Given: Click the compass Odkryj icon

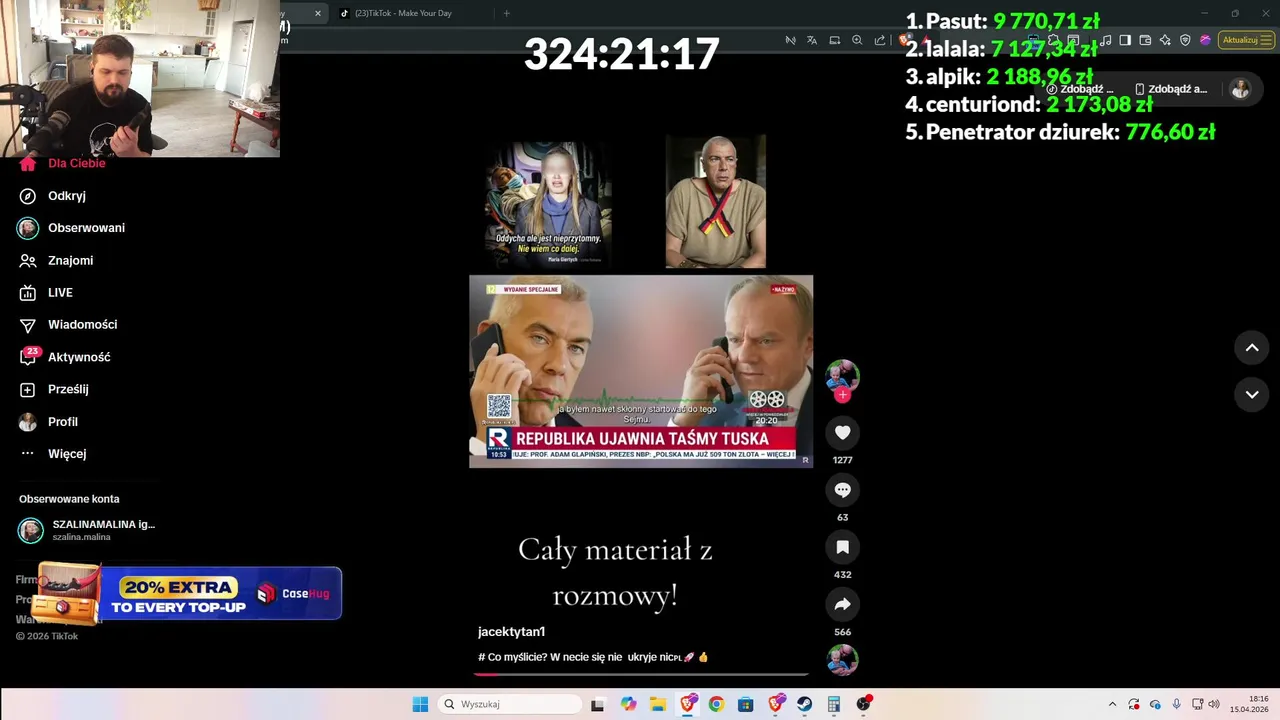Looking at the screenshot, I should (28, 196).
